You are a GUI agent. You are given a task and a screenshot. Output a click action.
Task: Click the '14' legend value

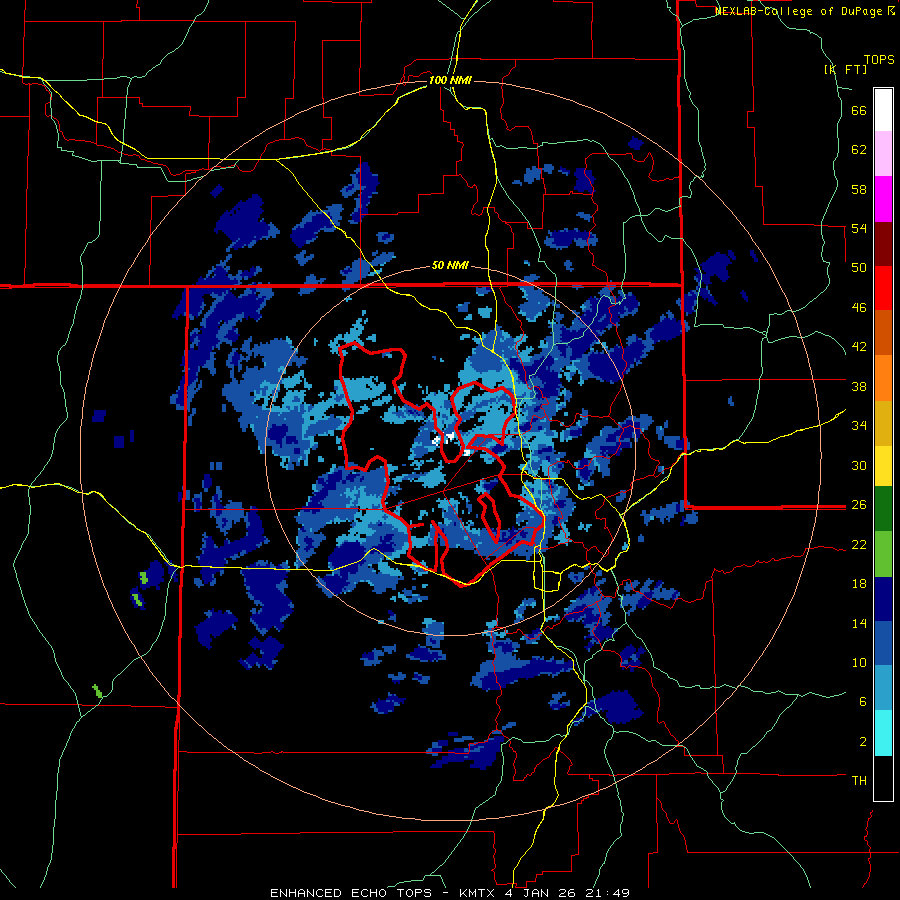coord(859,623)
